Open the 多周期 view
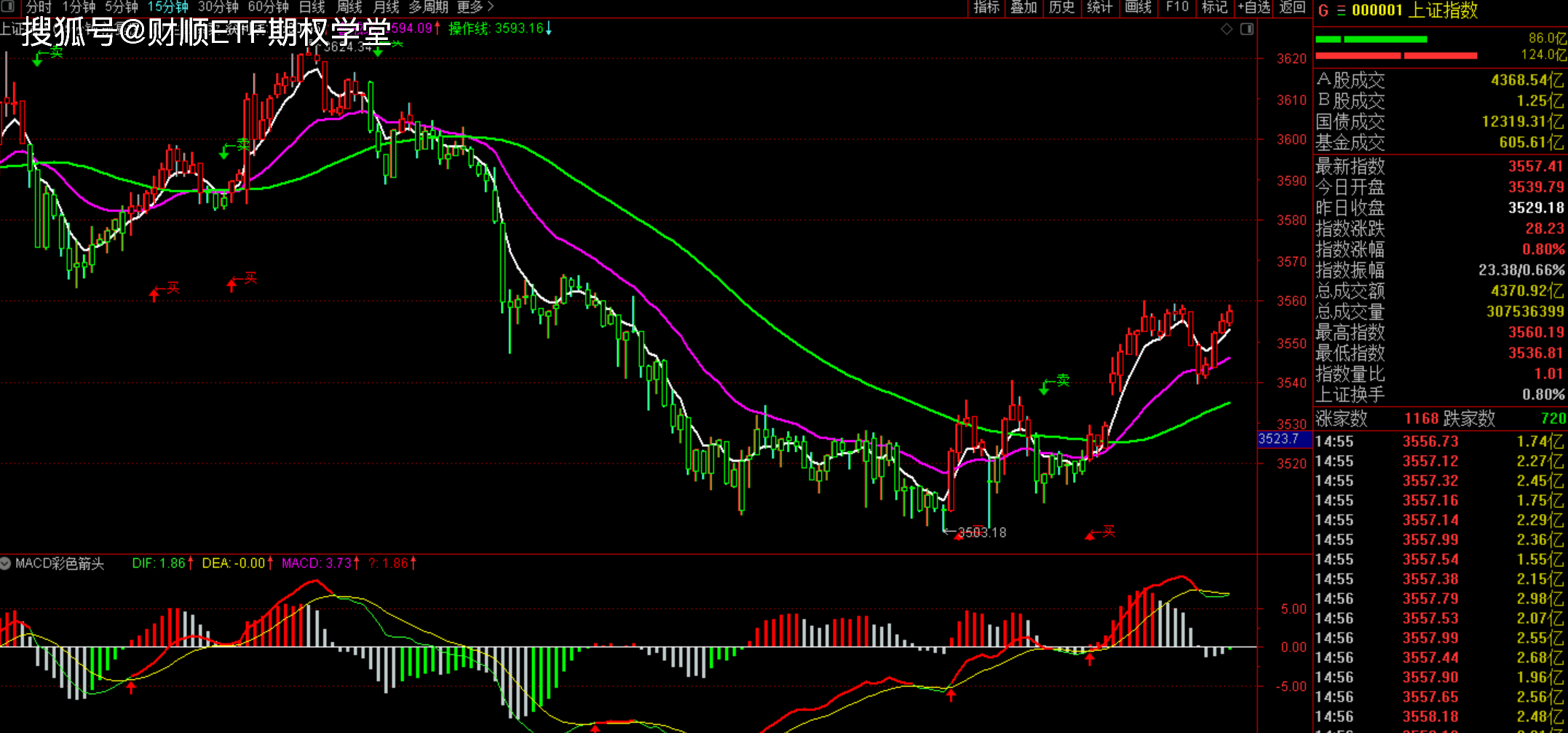Screen dimensions: 1568x733 click(x=428, y=7)
